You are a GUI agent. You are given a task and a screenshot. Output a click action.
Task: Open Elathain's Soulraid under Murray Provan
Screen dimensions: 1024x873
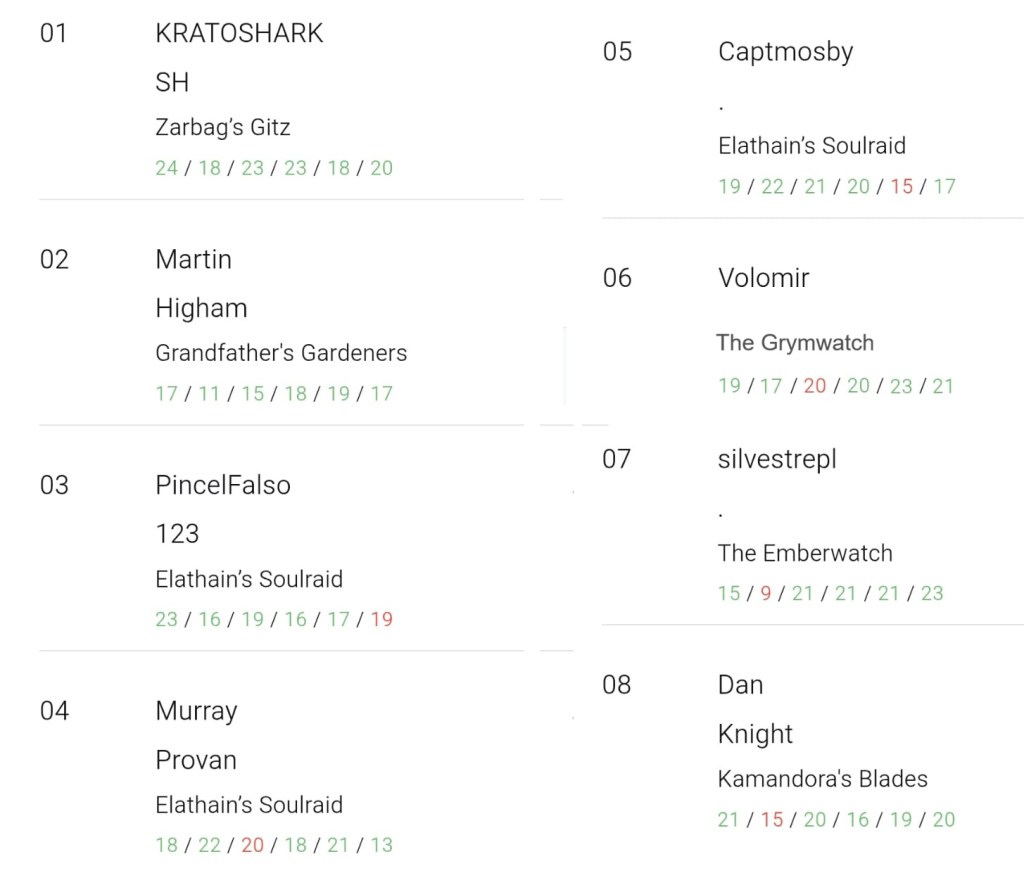[x=249, y=805]
